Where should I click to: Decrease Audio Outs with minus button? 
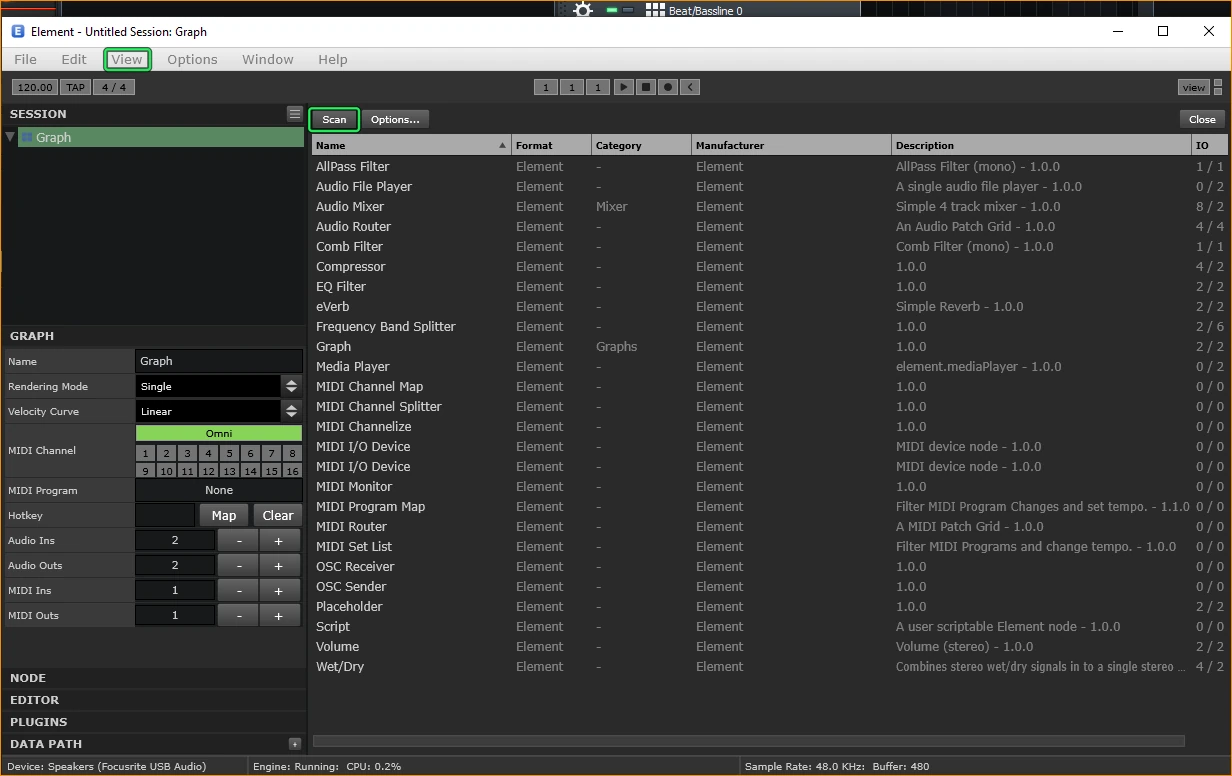coord(239,565)
